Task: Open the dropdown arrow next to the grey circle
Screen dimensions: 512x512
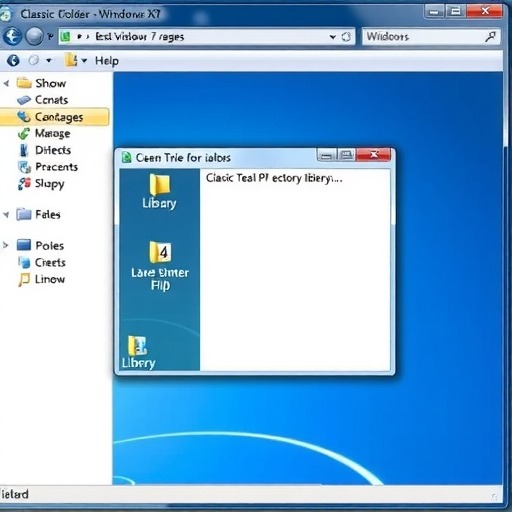Action: click(x=49, y=61)
